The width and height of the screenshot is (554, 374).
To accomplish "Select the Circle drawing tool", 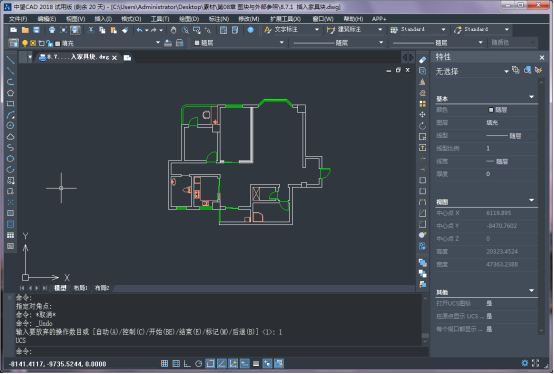I will tap(10, 126).
